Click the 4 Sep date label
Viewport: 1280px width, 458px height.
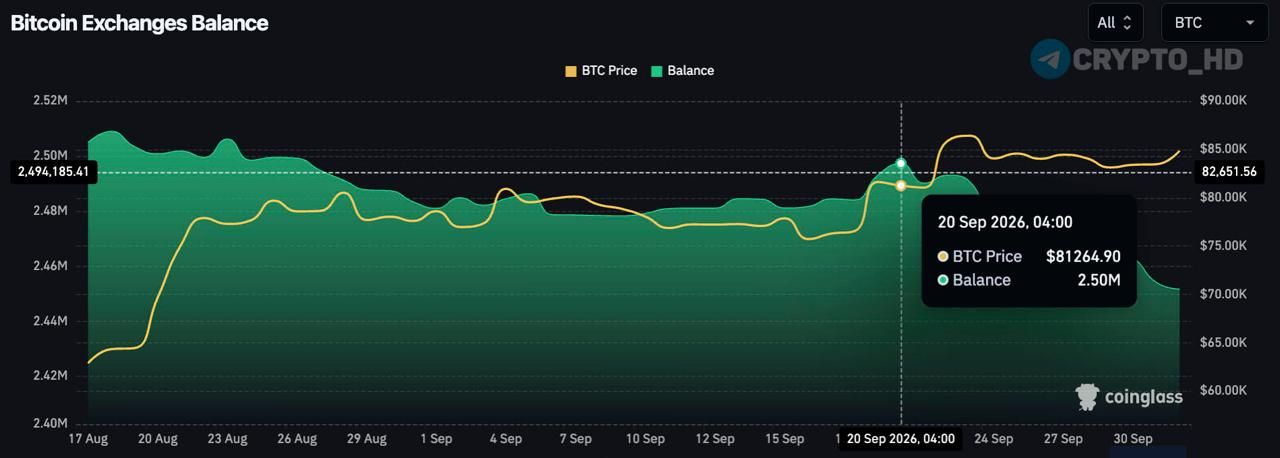tap(506, 439)
